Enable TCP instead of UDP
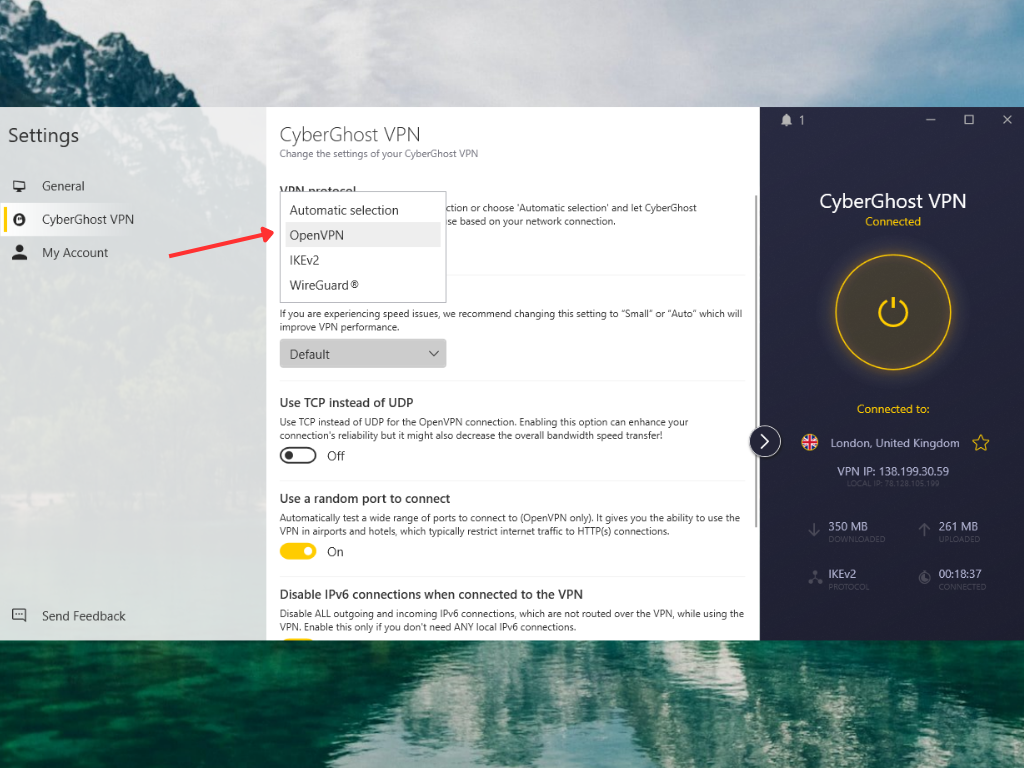This screenshot has width=1024, height=768. (x=297, y=455)
